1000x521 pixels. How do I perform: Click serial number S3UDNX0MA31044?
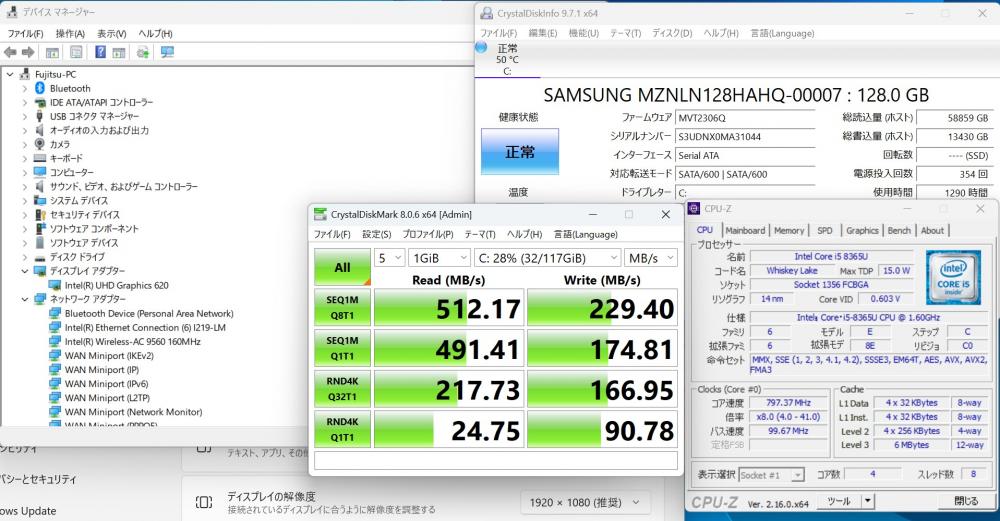[745, 136]
